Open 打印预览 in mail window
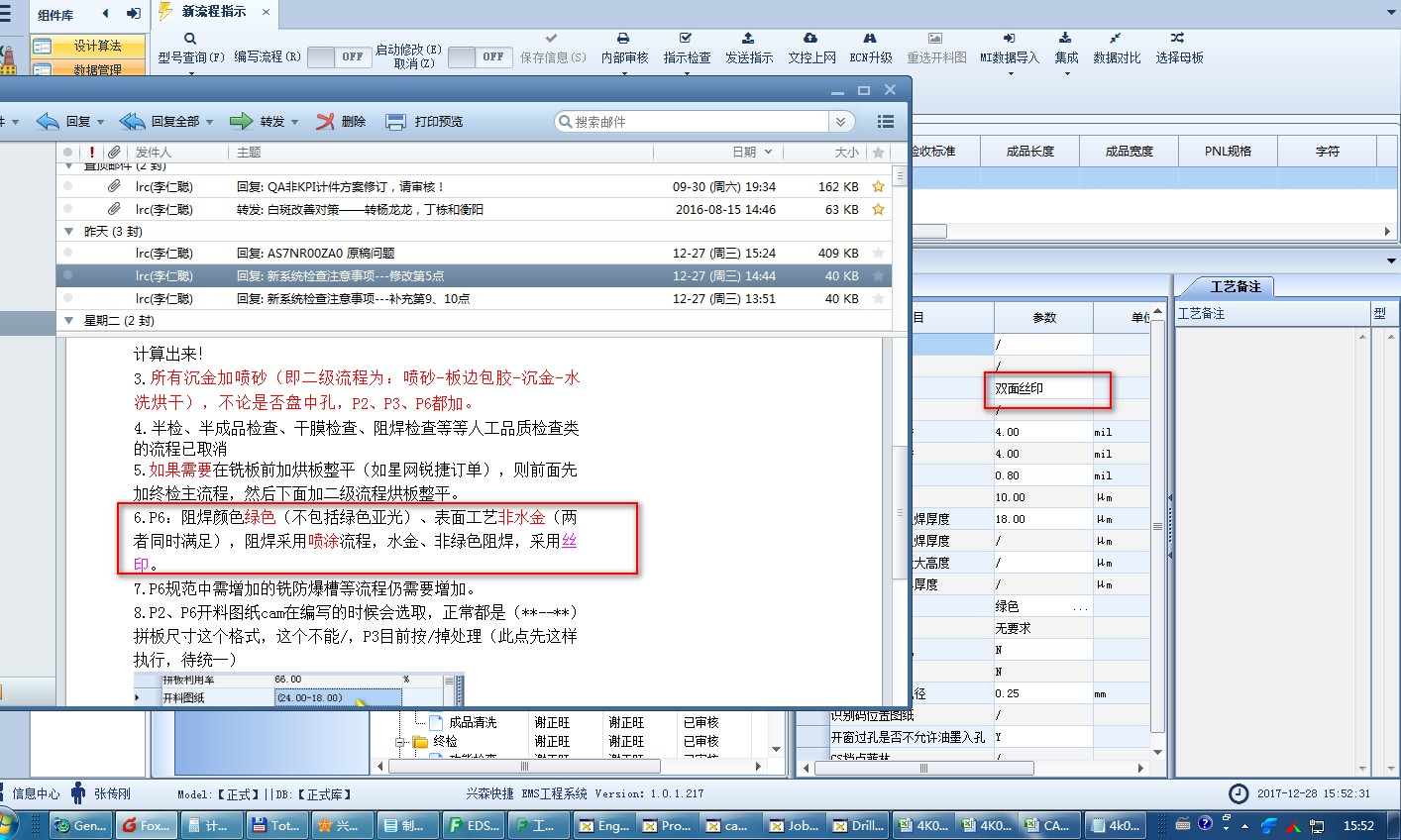The height and width of the screenshot is (840, 1401). click(x=424, y=121)
